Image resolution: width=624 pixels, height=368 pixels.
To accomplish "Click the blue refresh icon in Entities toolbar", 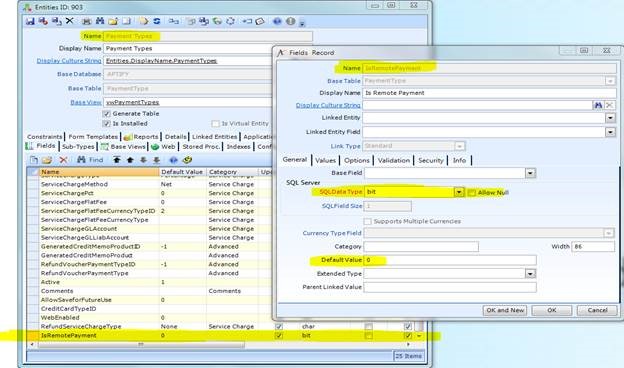I will (x=157, y=21).
